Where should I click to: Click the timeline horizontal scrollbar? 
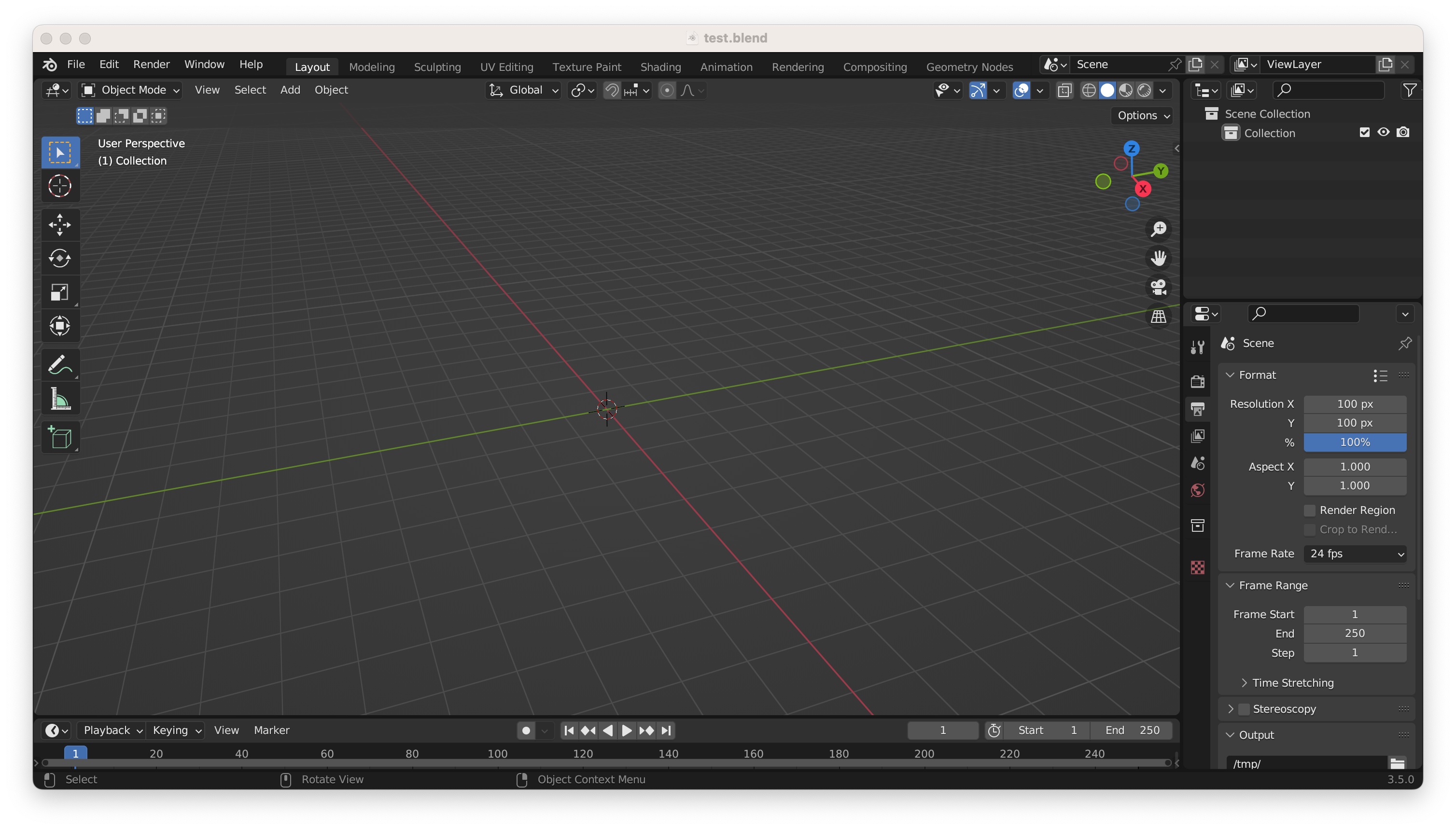click(607, 763)
